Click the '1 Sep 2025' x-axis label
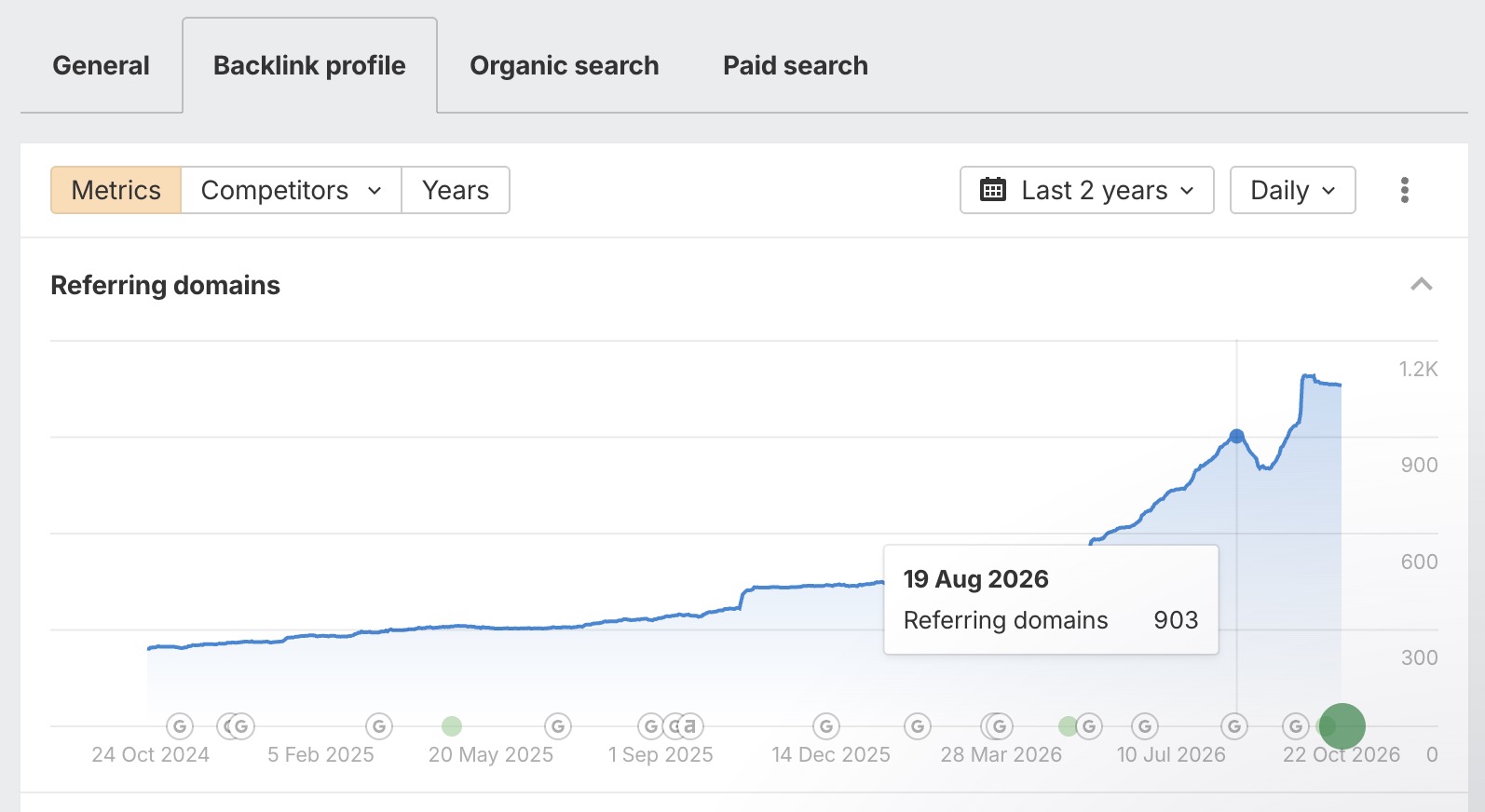 tap(661, 754)
